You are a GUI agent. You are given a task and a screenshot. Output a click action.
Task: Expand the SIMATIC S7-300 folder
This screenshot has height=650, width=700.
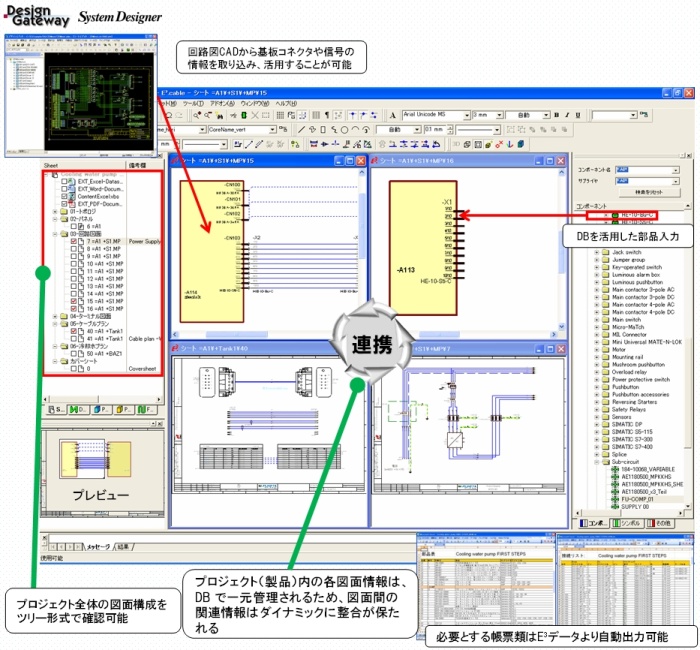click(x=596, y=439)
